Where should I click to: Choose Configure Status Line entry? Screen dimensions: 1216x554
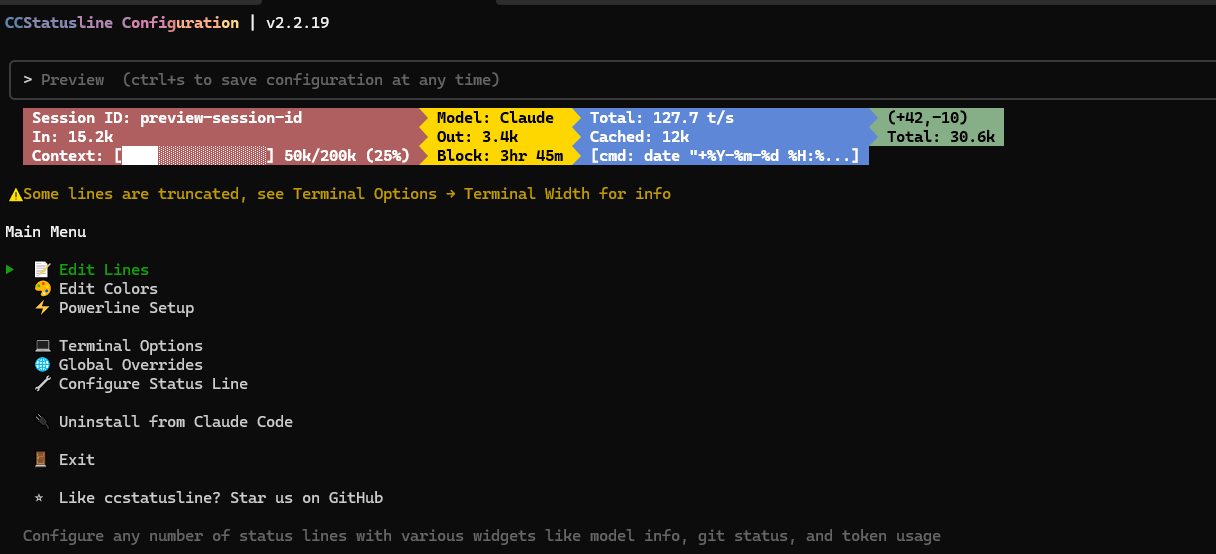[153, 383]
